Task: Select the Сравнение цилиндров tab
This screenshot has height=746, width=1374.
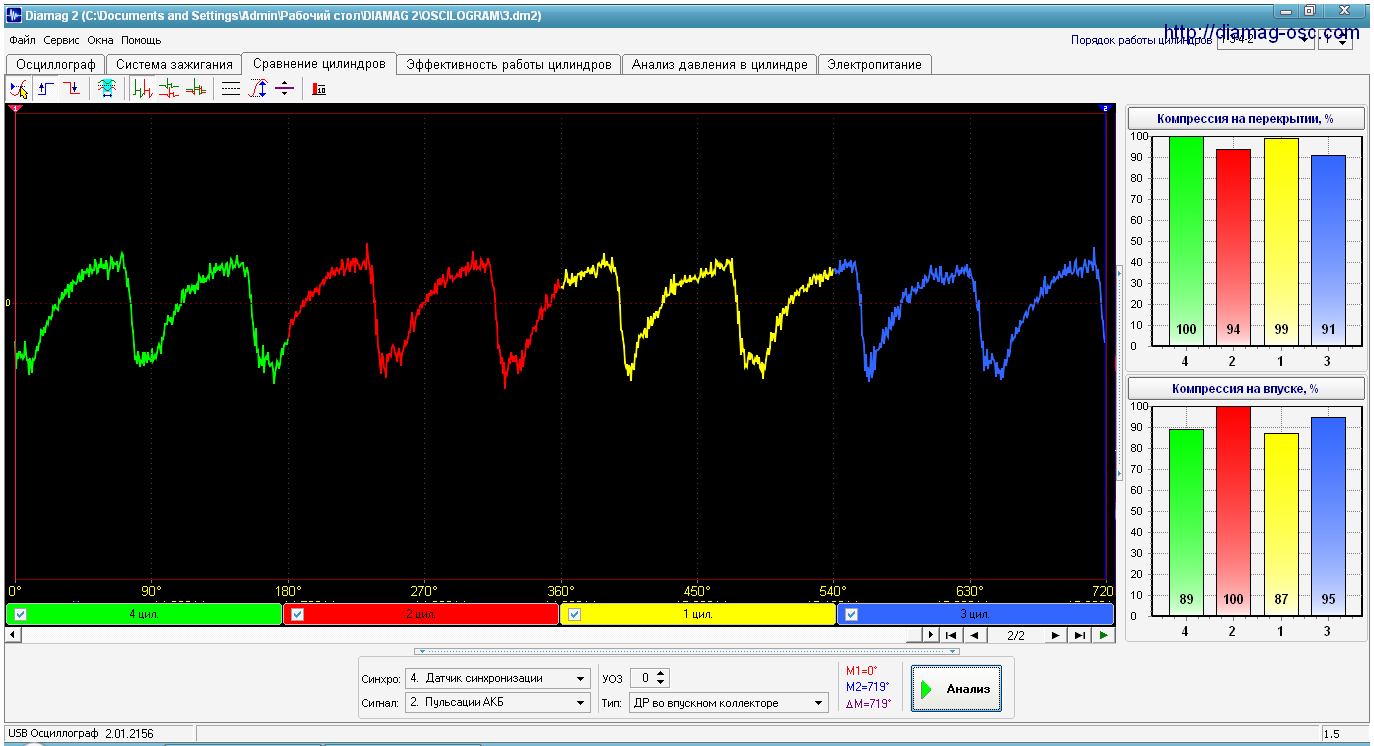Action: pos(319,63)
